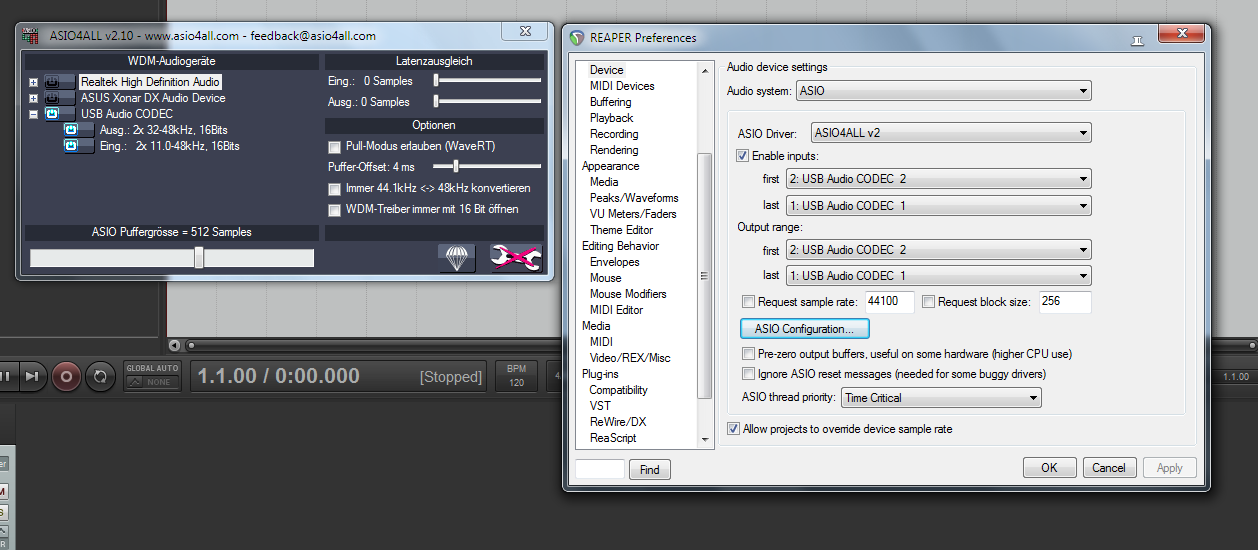Screen dimensions: 1258x550
Task: Disable the USB Audio CODEC device power button
Action: 60,114
